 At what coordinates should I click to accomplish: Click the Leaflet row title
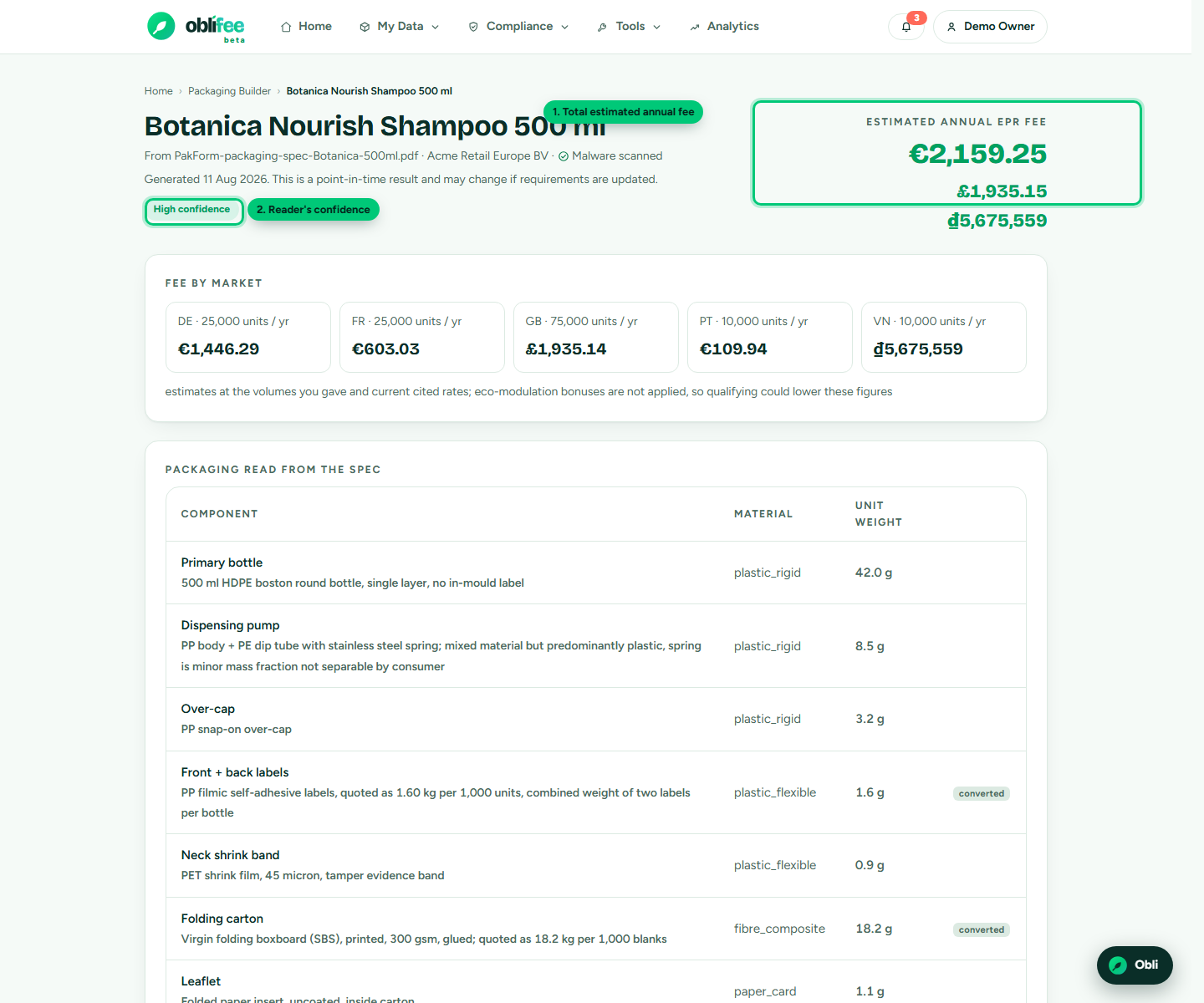point(201,981)
